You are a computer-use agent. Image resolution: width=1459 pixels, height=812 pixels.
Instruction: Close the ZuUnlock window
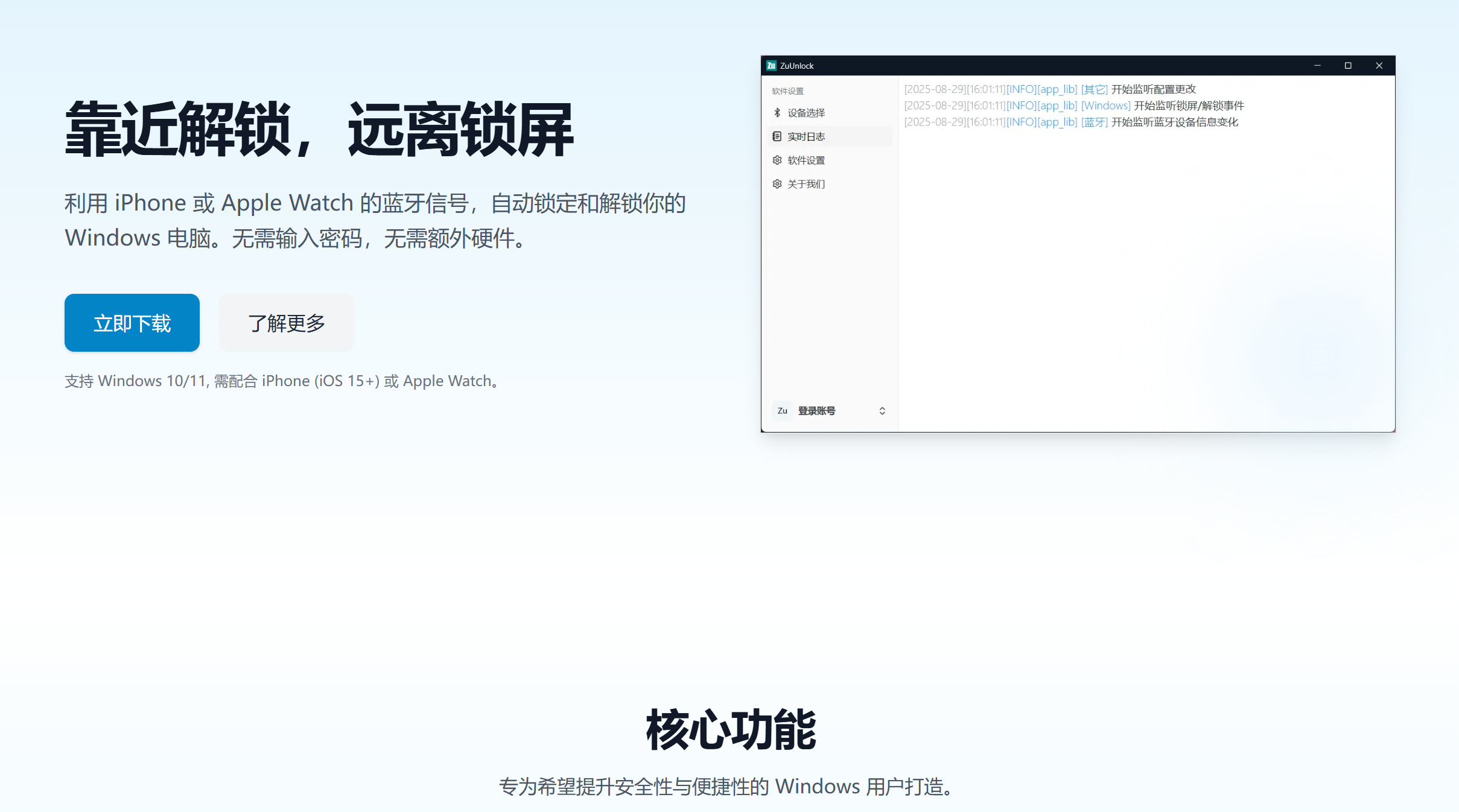(x=1379, y=66)
